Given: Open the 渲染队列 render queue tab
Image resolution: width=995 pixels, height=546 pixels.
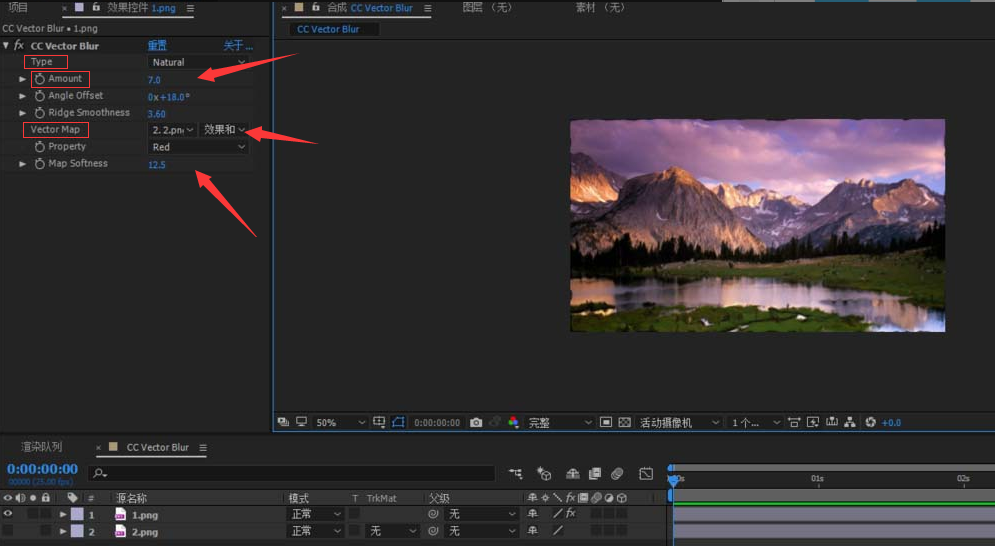Looking at the screenshot, I should pyautogui.click(x=42, y=447).
